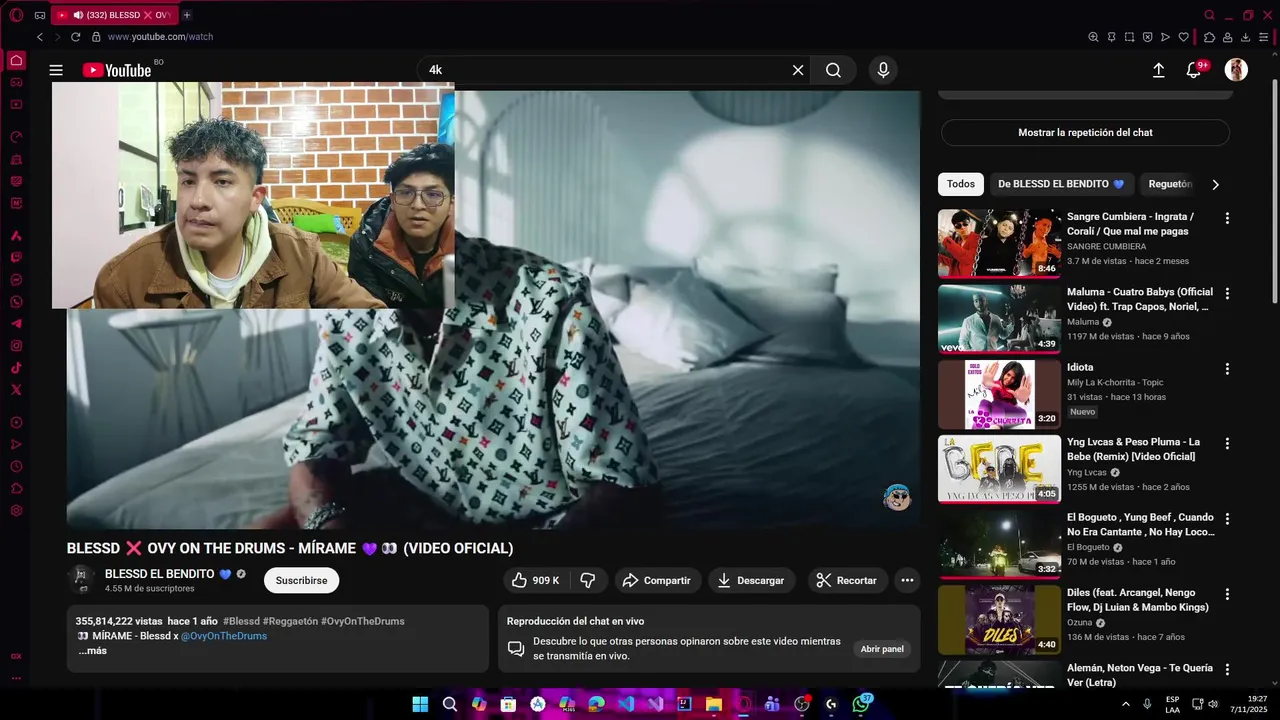Select the Reguetón filter chip

pos(1170,184)
